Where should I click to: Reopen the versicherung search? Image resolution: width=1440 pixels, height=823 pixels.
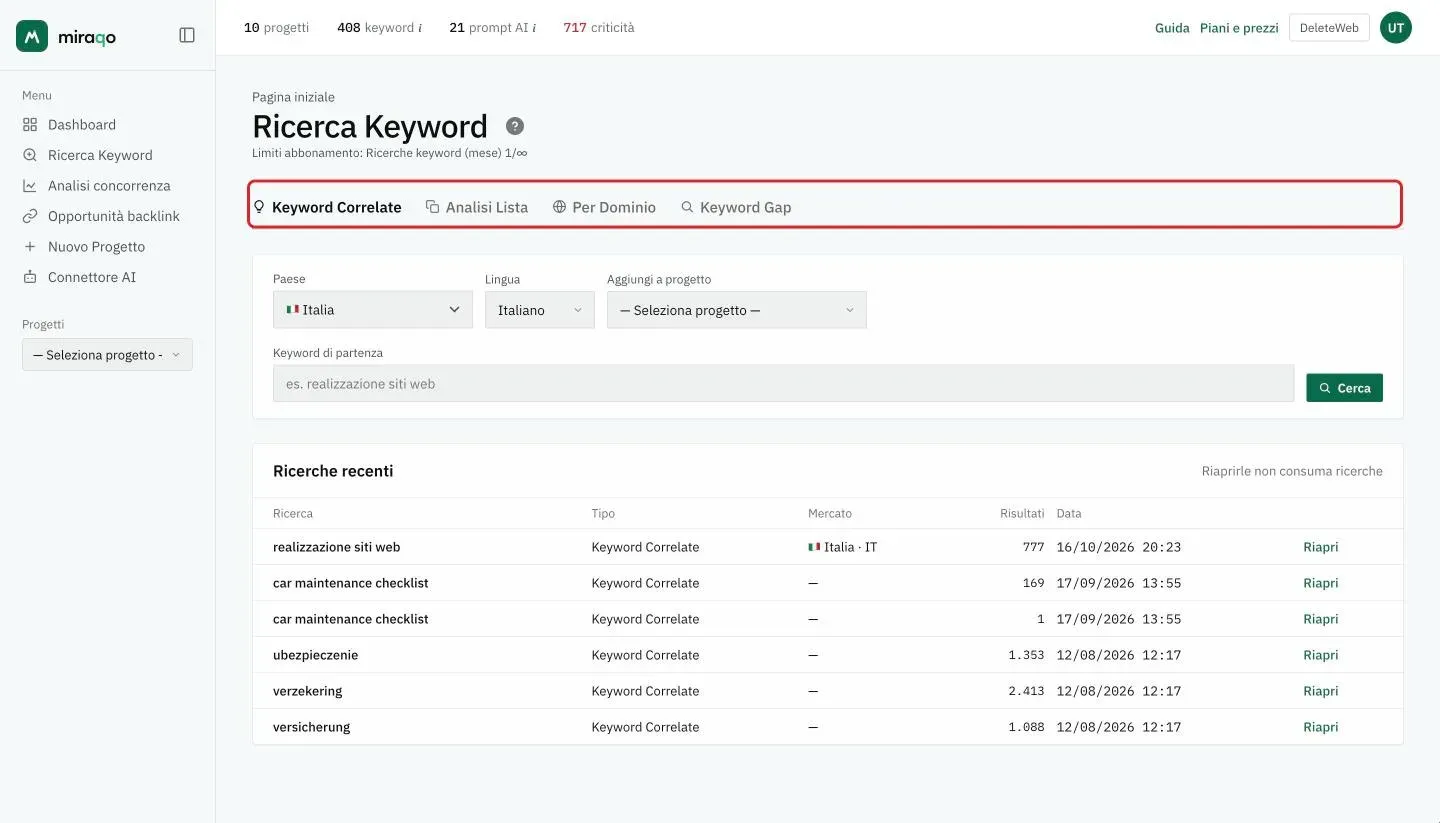(1320, 727)
